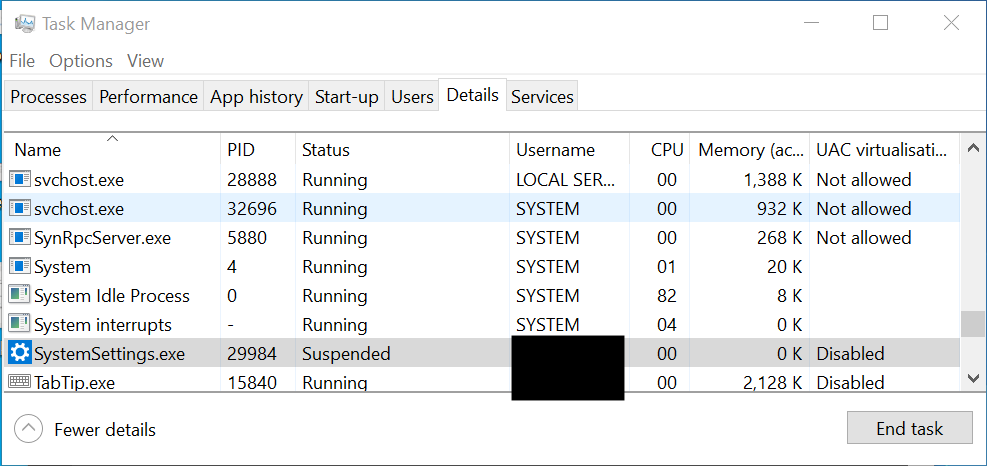Switch to the Users tab
The height and width of the screenshot is (466, 987).
412,97
